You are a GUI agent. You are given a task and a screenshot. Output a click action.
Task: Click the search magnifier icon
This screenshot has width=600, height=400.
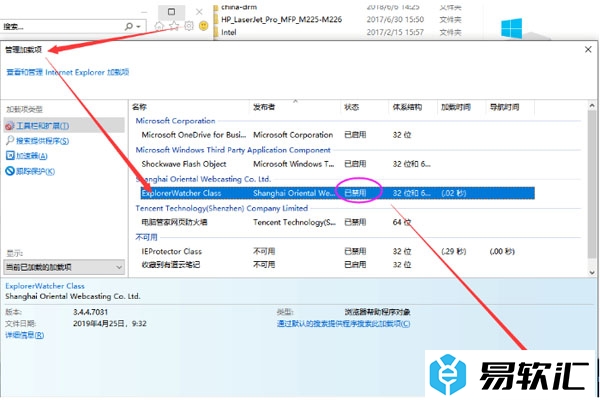coord(129,26)
